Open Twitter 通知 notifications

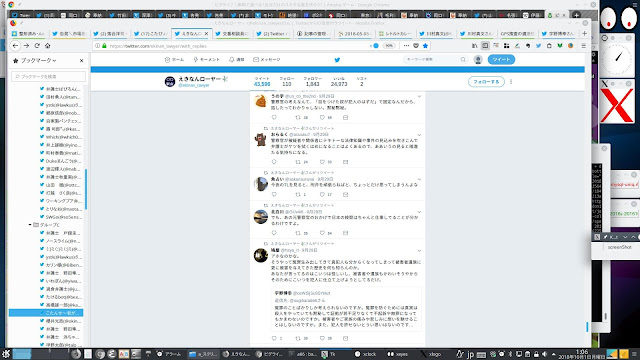237,60
